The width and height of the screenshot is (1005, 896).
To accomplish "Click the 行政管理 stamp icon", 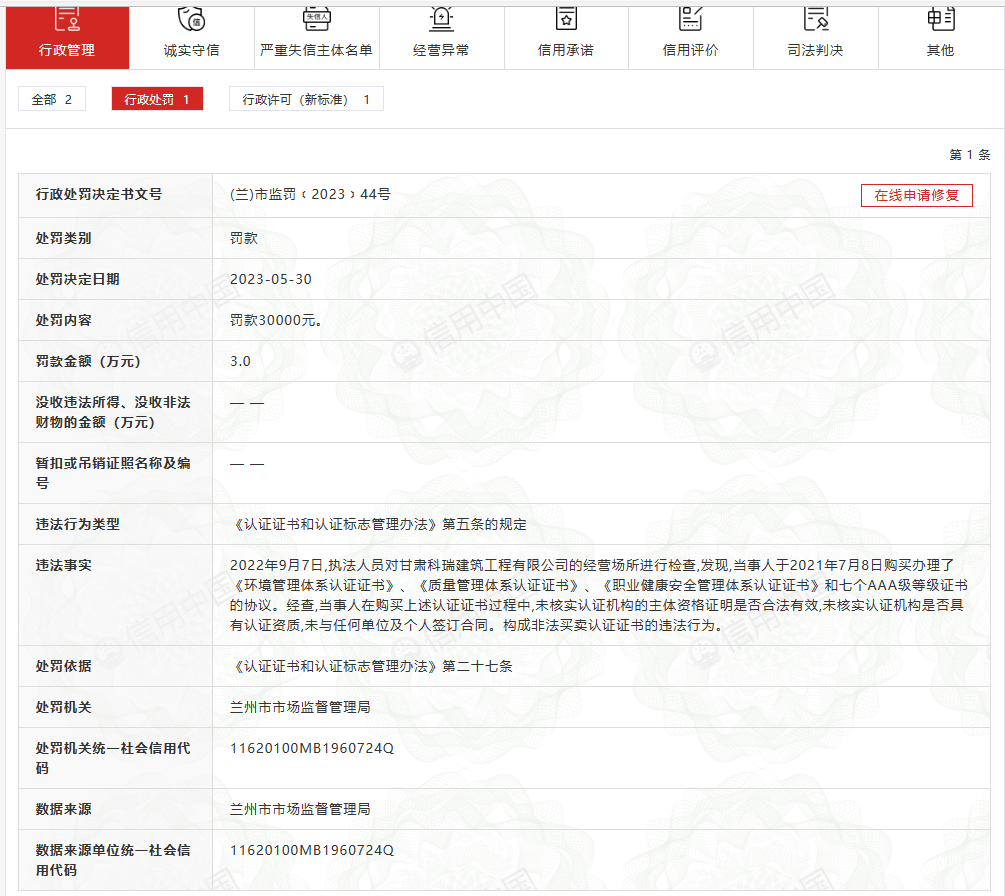I will click(67, 19).
